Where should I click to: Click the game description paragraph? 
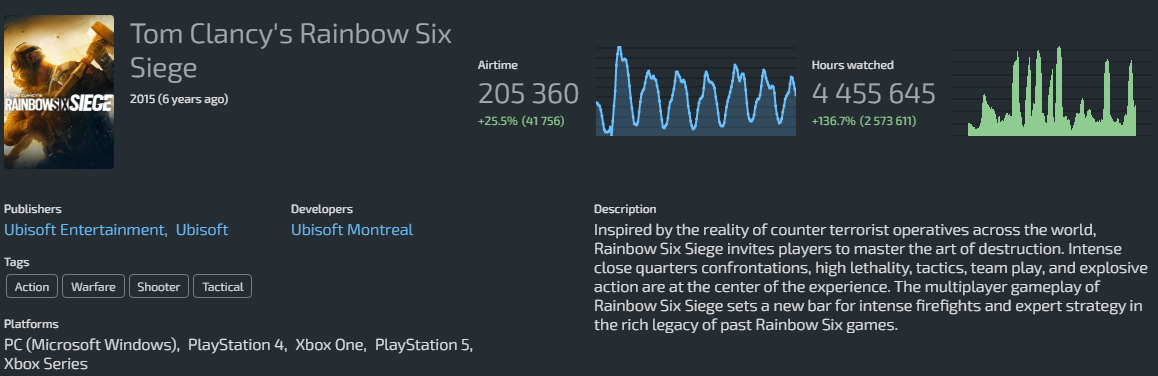tap(871, 277)
